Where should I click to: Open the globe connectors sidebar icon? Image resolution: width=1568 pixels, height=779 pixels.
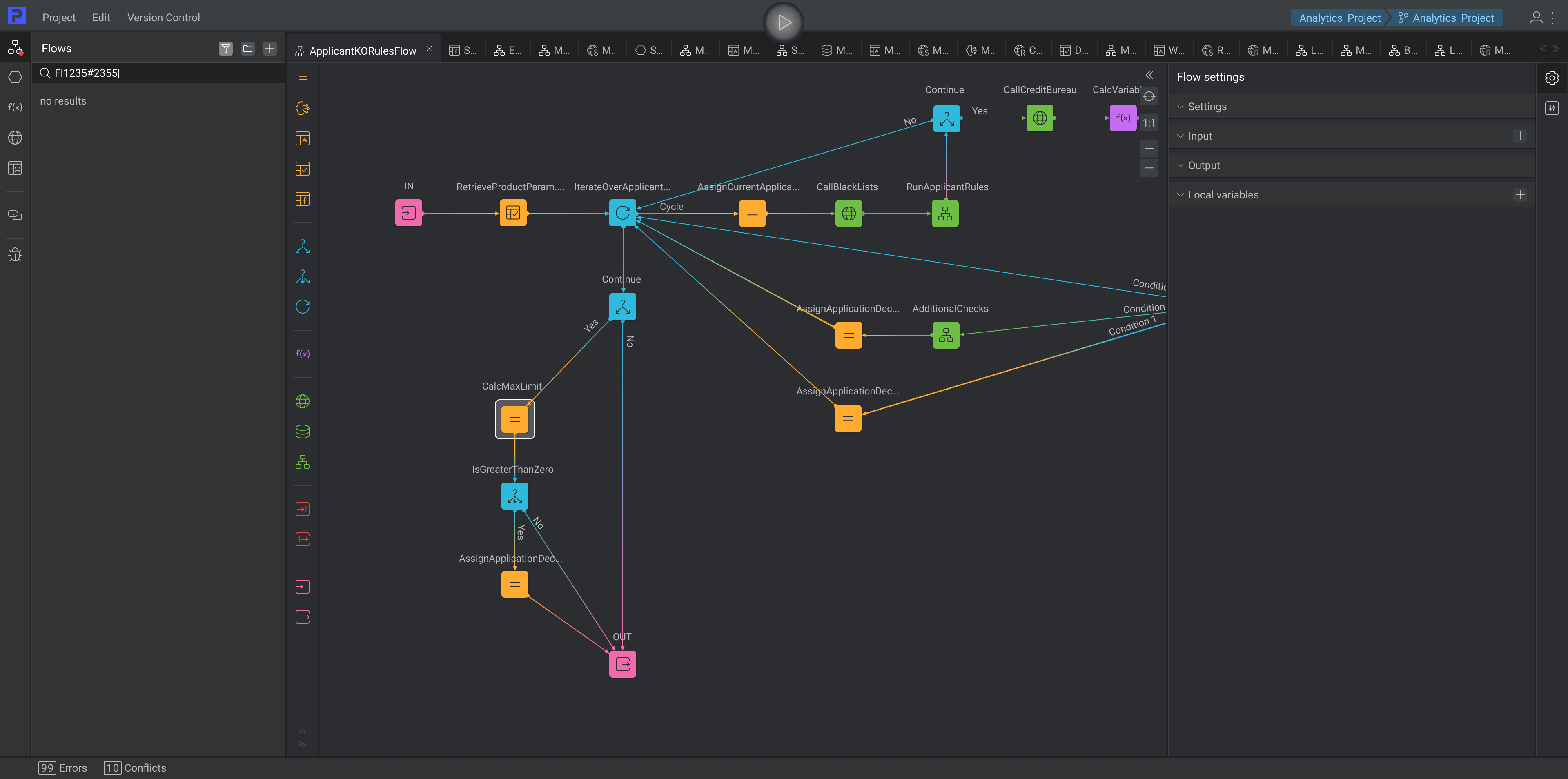15,138
